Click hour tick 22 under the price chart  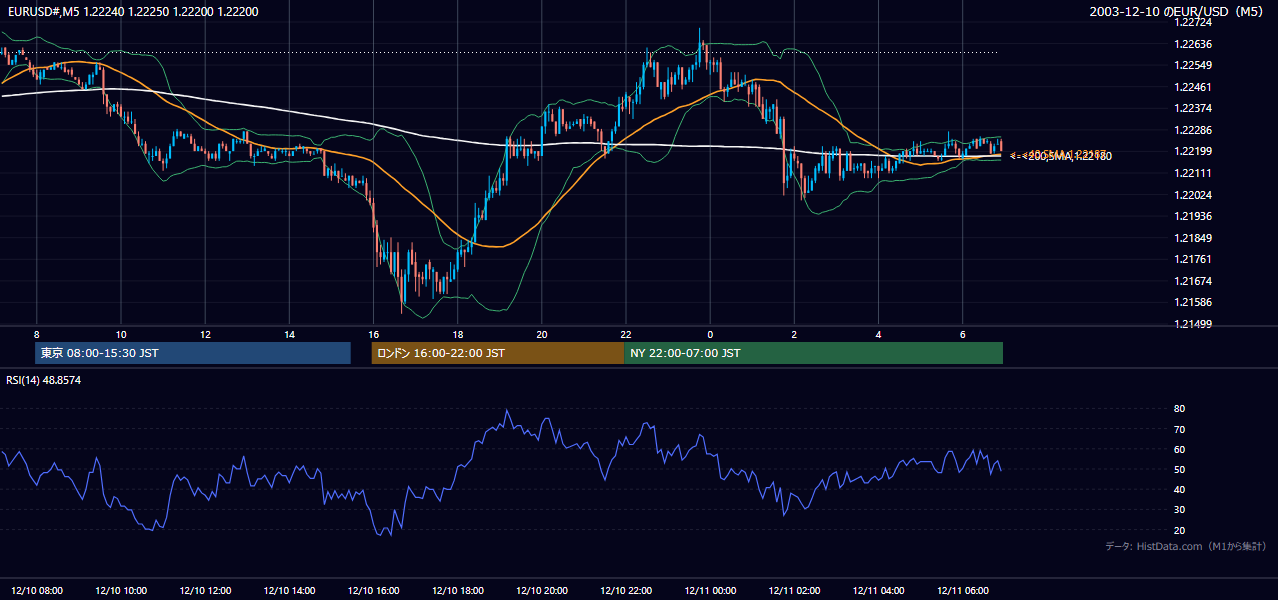click(x=626, y=334)
